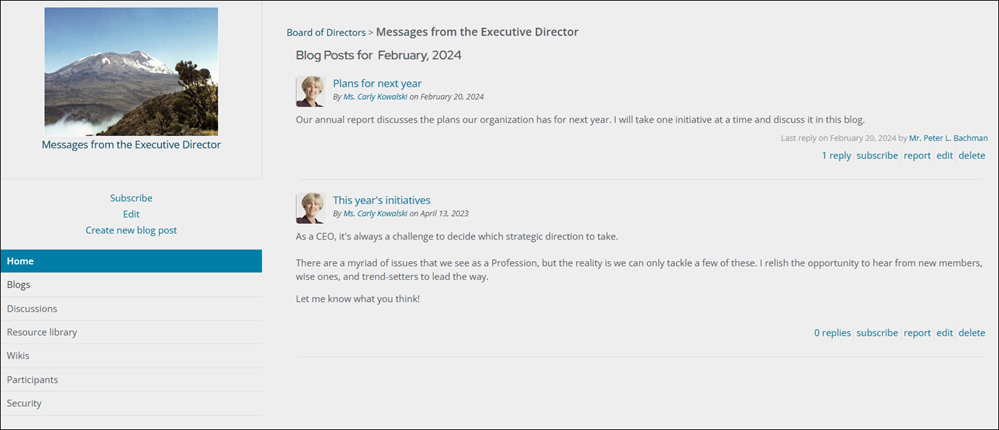Click Carly Kowalski's avatar beside Plans for next year

(x=311, y=91)
